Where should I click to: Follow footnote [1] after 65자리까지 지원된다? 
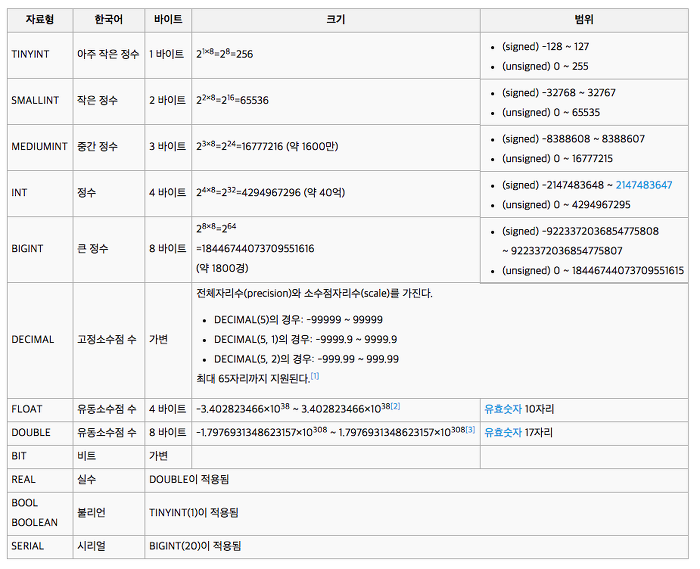pos(315,376)
